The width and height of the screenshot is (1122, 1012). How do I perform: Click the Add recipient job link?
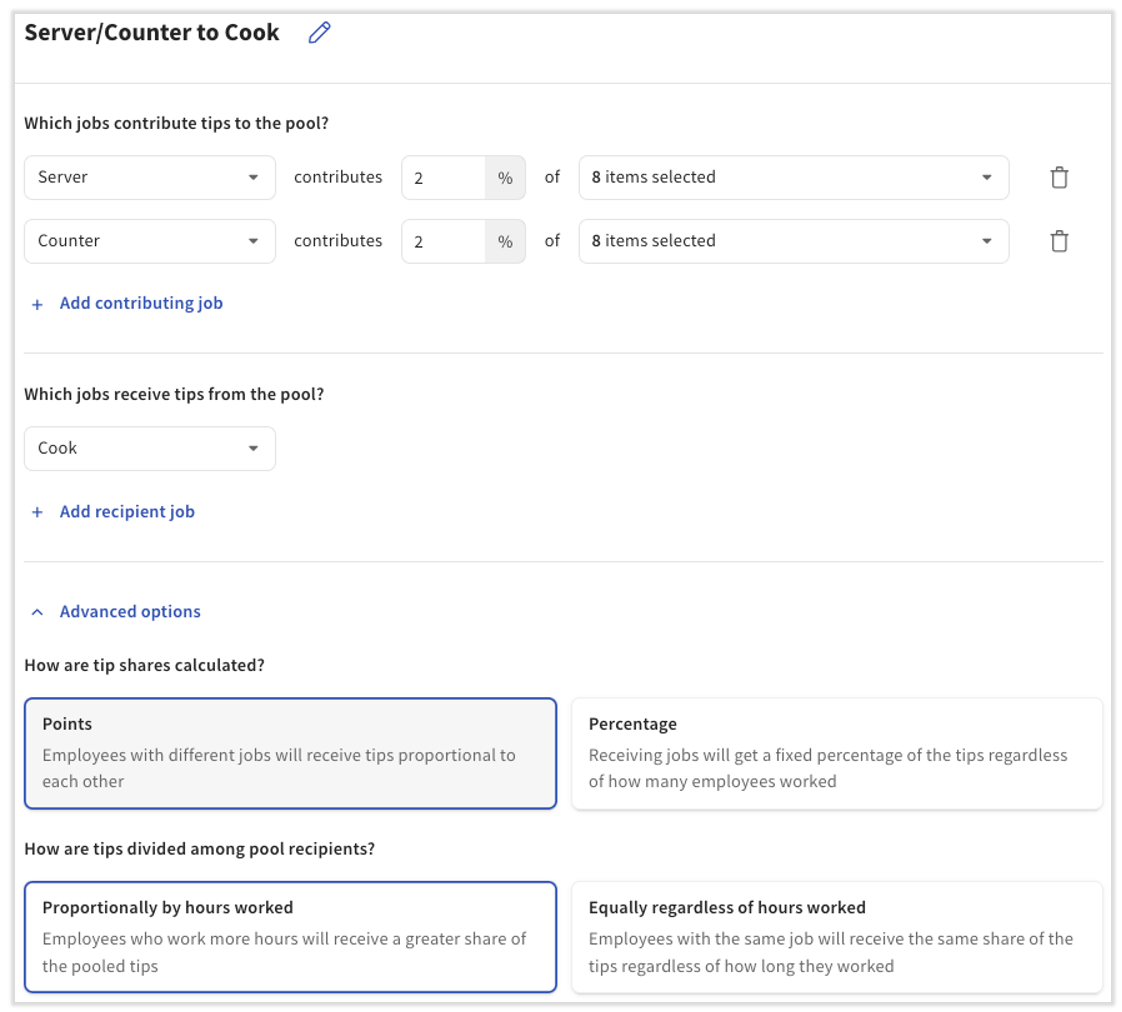127,512
